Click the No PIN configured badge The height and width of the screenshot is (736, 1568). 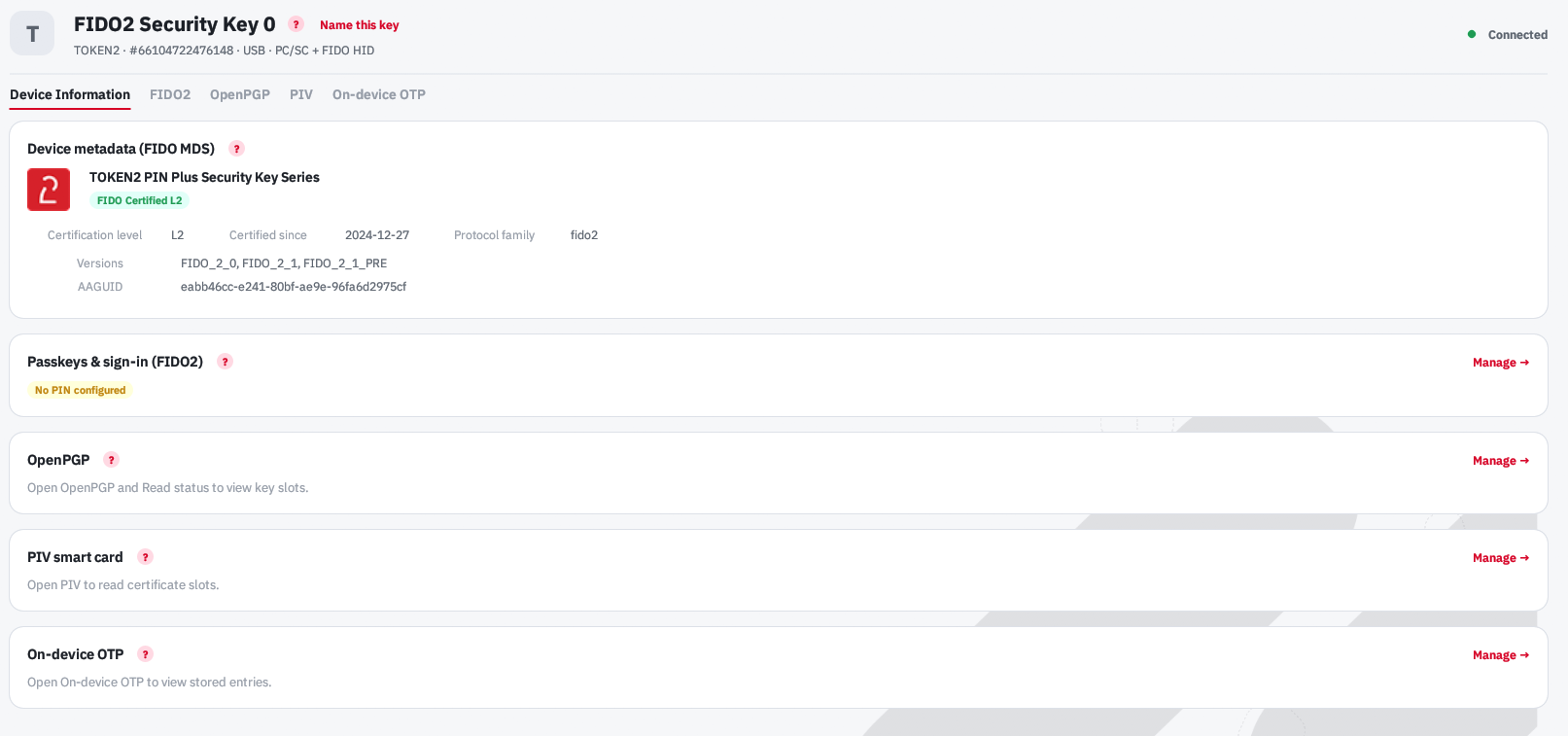click(80, 390)
